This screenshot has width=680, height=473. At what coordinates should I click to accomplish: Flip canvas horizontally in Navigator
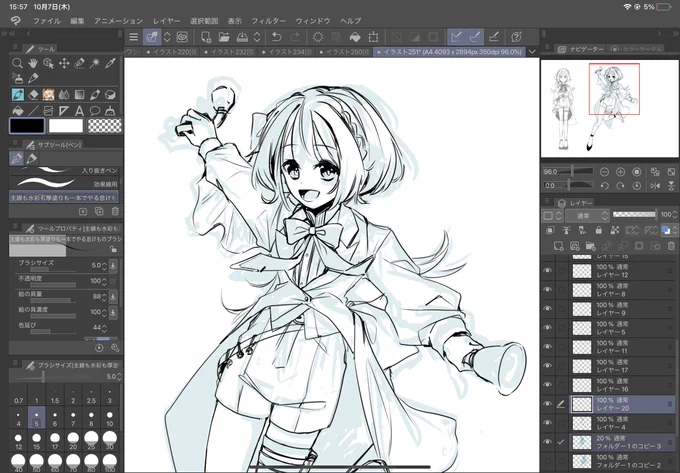click(655, 186)
